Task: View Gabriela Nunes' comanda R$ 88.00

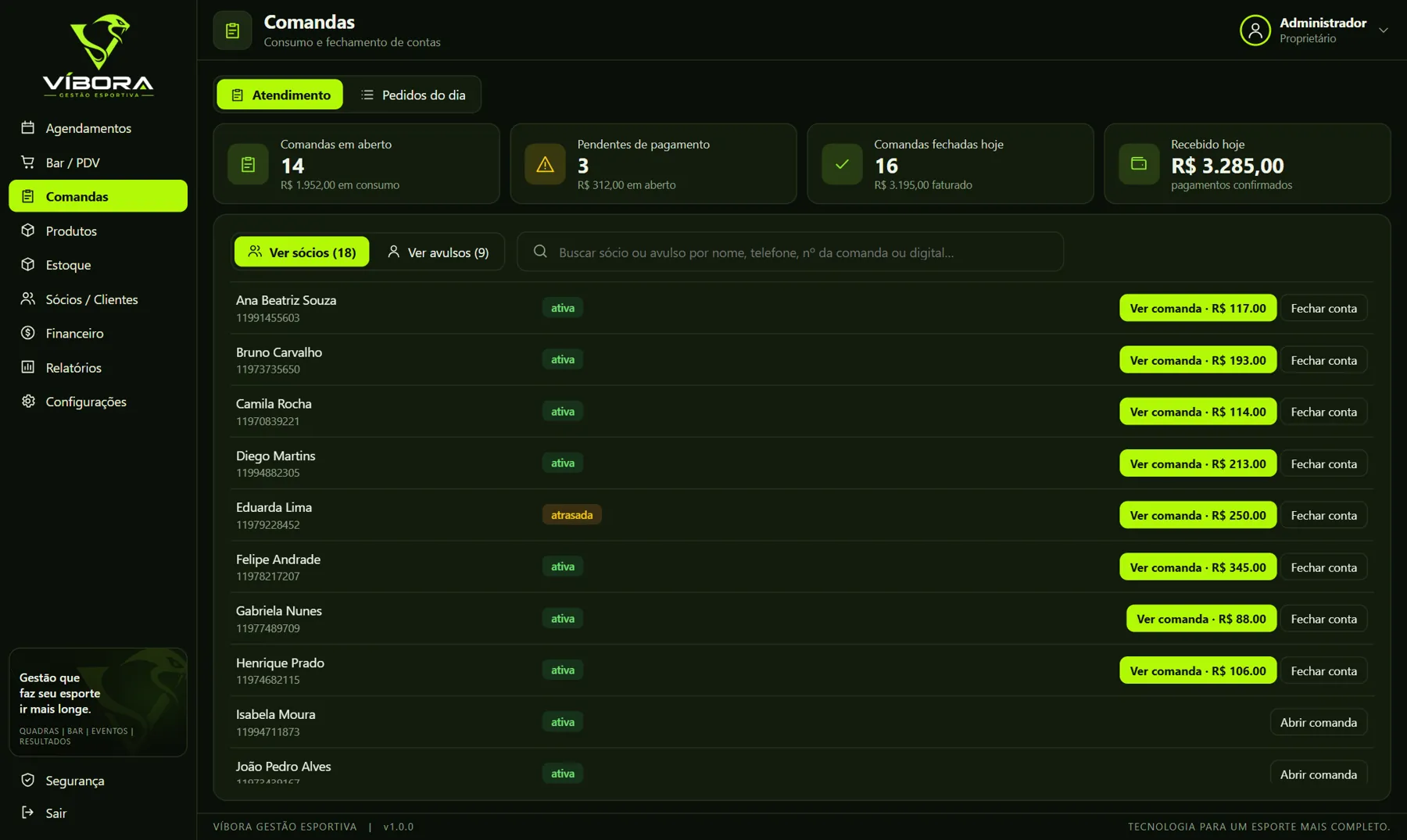Action: [x=1201, y=619]
